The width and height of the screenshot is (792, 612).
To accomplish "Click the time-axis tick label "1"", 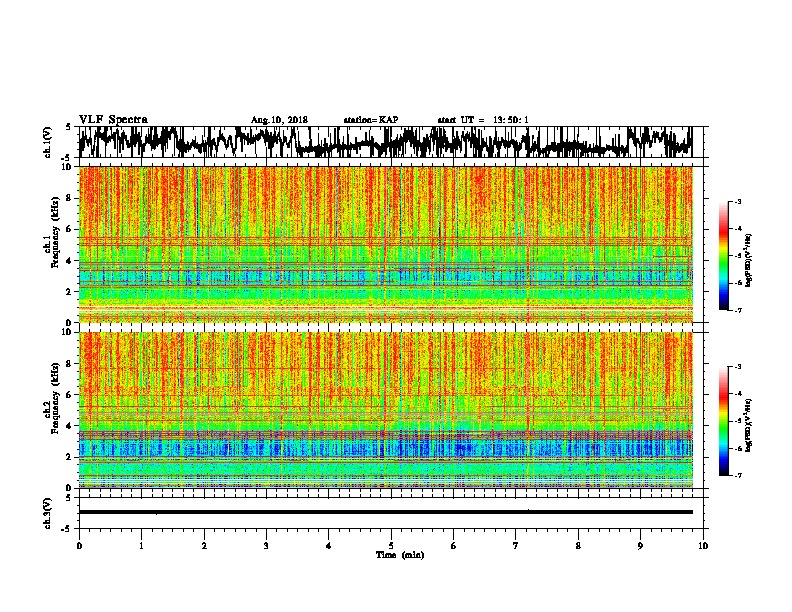I will pyautogui.click(x=141, y=546).
